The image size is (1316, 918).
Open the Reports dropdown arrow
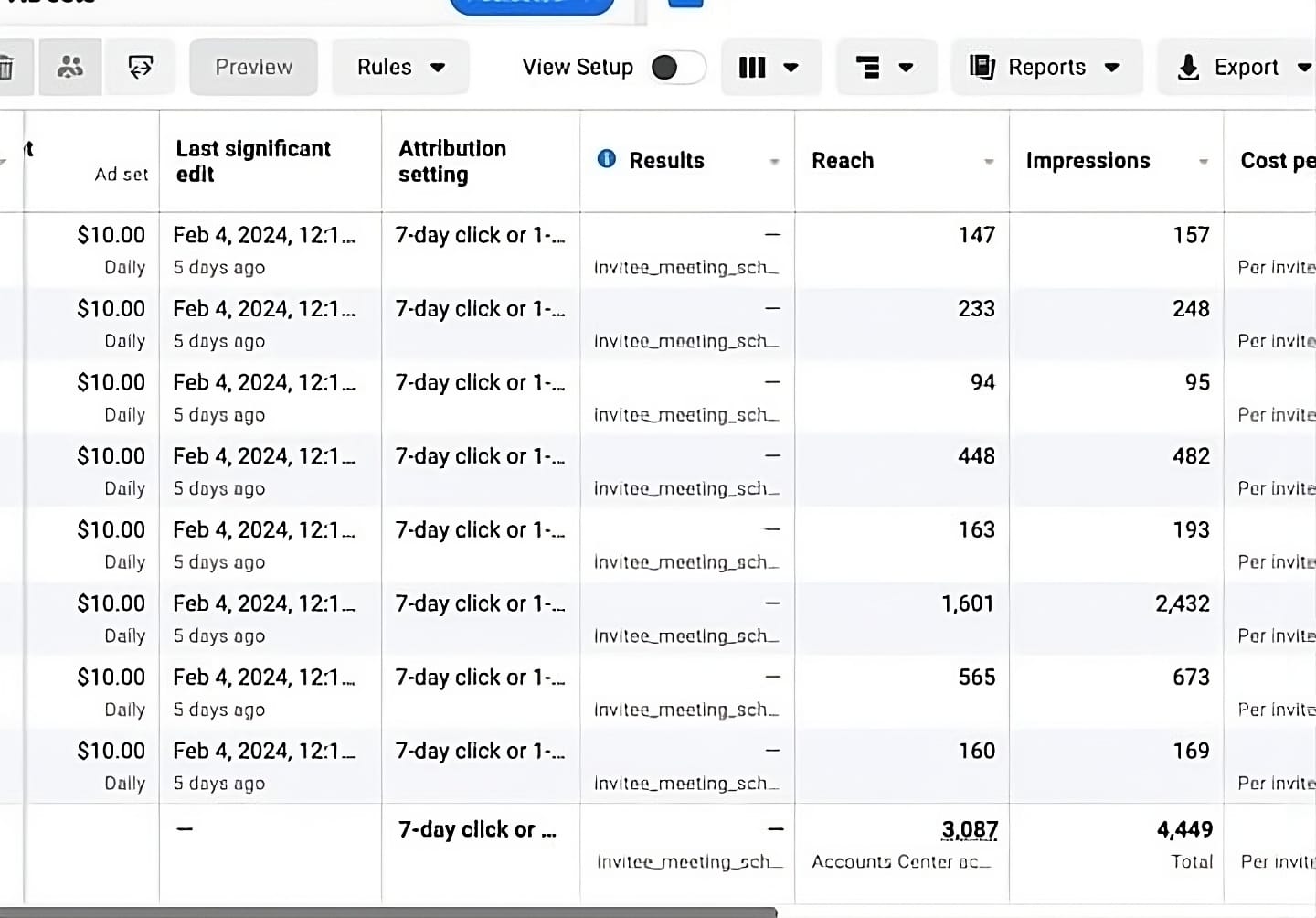coord(1112,68)
